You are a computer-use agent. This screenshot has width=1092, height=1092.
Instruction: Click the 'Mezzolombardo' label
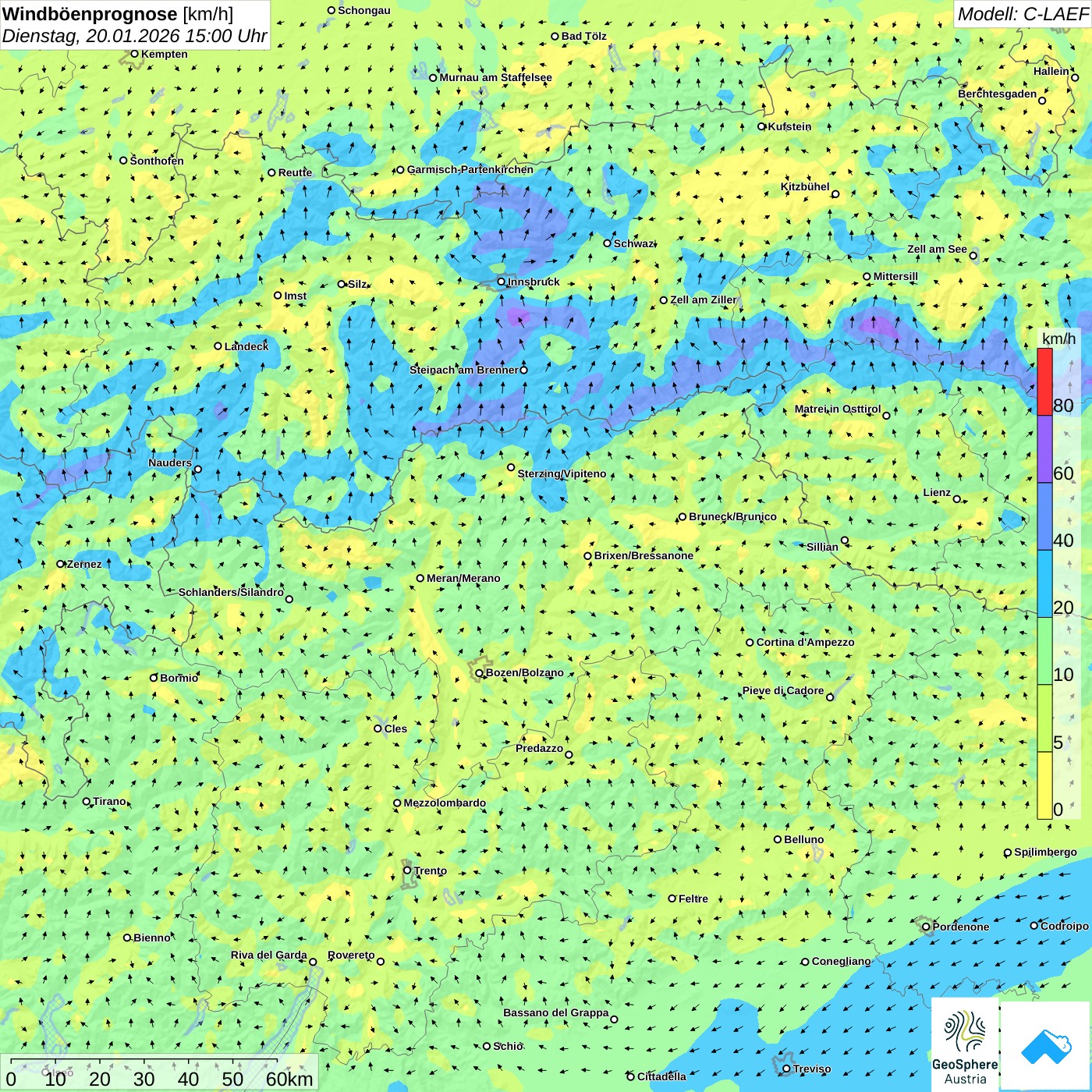click(445, 803)
